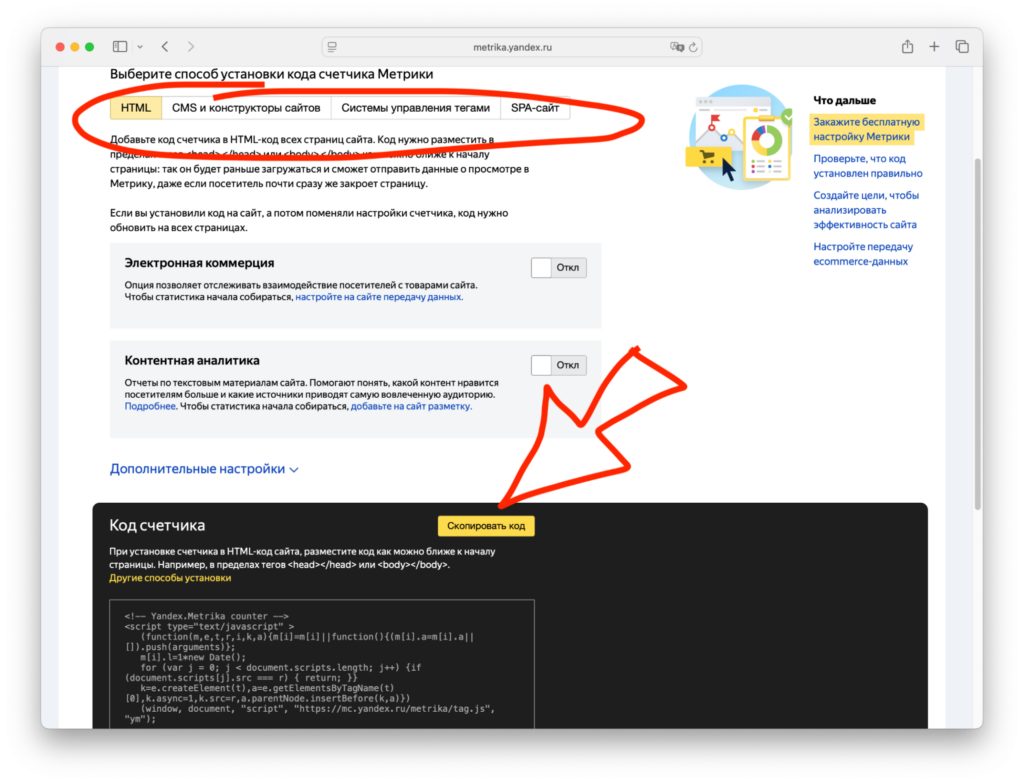This screenshot has width=1024, height=783.
Task: Minimize the window with the yellow button
Action: coord(74,47)
